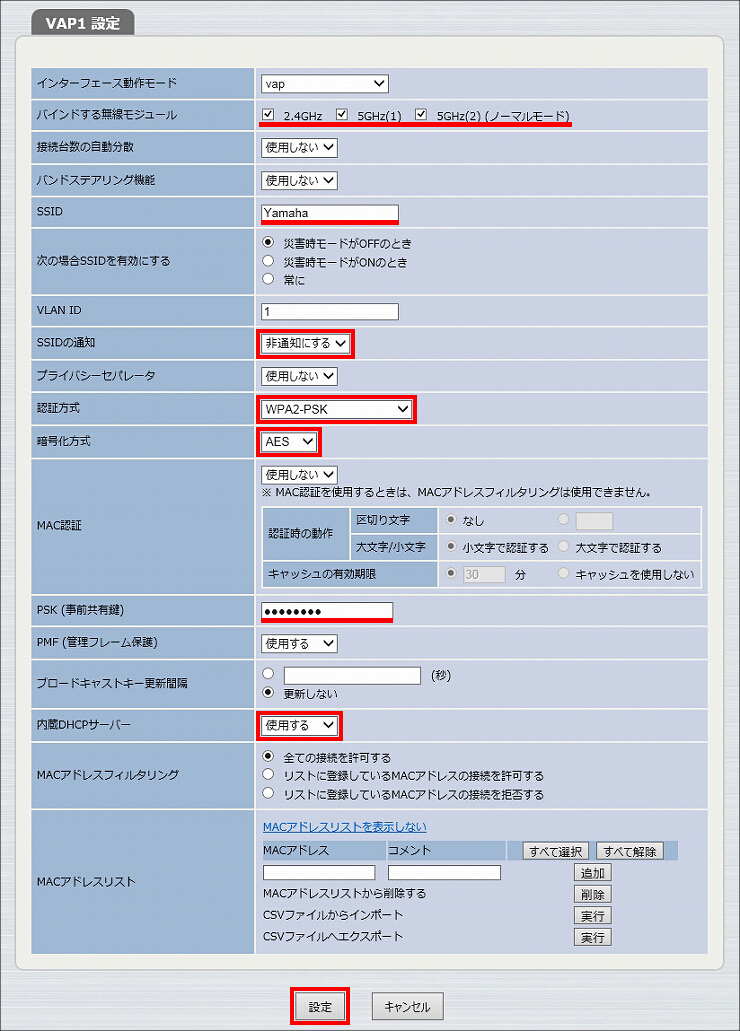Select リストに登録しているMACアドレスの接続を拒否する option
The image size is (740, 1031).
pyautogui.click(x=268, y=794)
